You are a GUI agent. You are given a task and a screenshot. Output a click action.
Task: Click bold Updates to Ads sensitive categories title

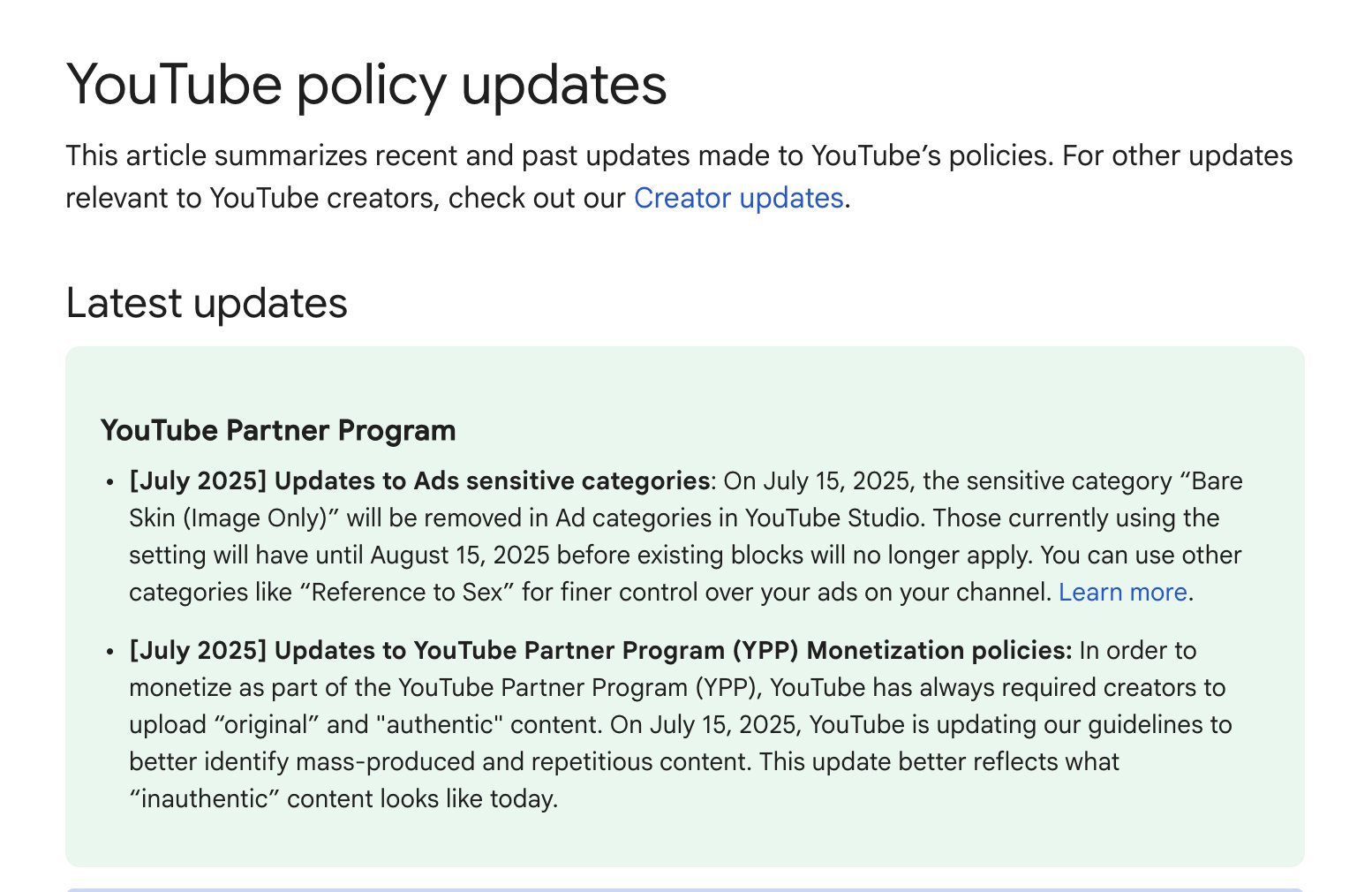[x=492, y=480]
